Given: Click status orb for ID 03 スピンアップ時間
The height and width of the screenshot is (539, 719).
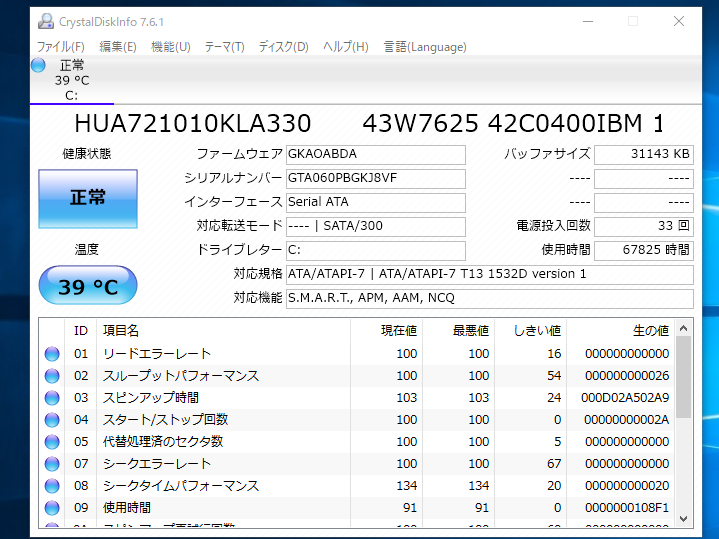Looking at the screenshot, I should [x=52, y=398].
